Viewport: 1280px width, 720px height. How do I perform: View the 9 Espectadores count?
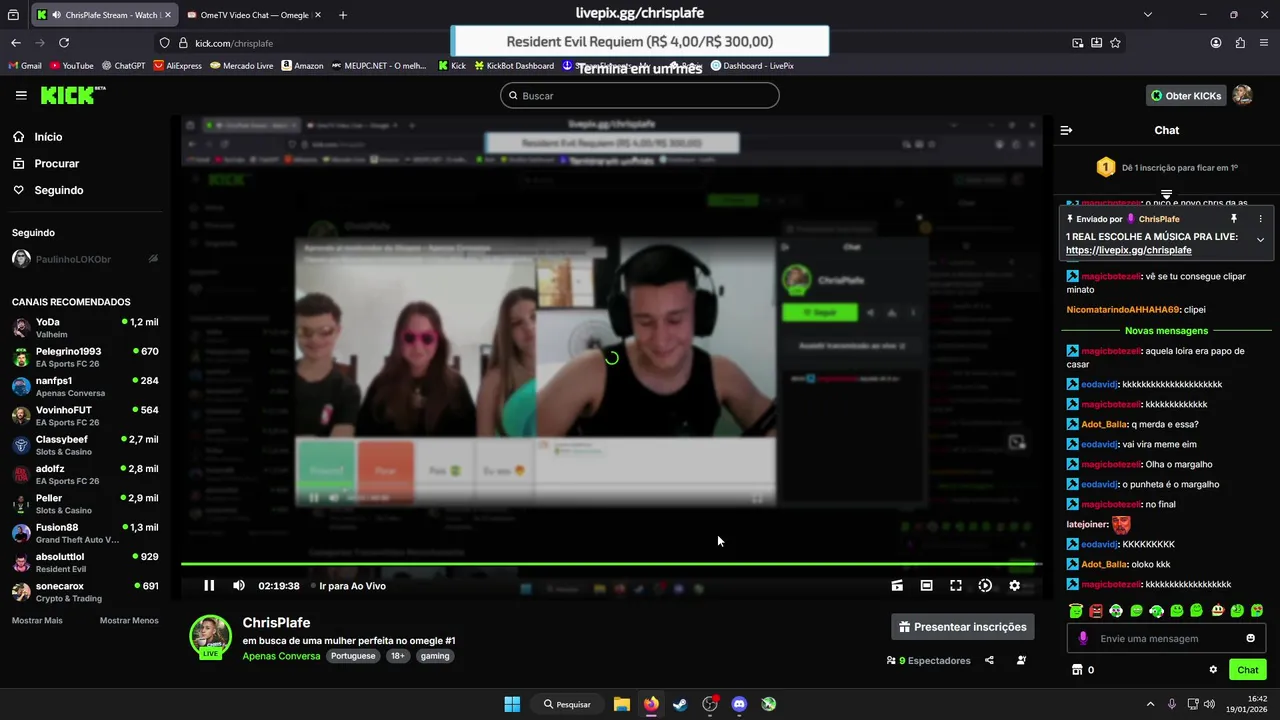coord(929,661)
